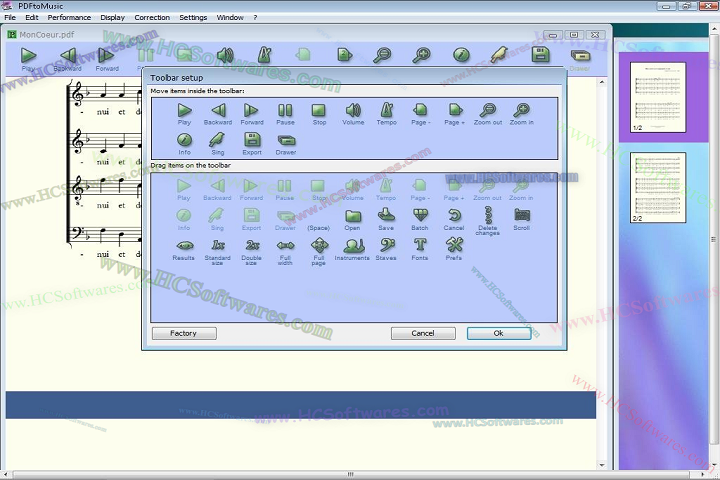720x480 pixels.
Task: Click the Drawer icon in main toolbar
Action: pyautogui.click(x=580, y=56)
